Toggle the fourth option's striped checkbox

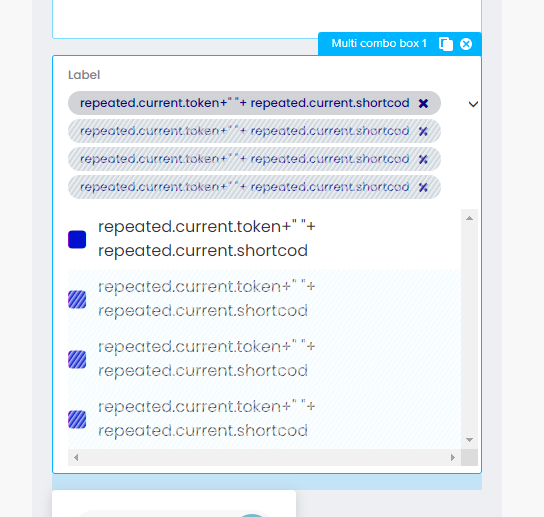(77, 419)
